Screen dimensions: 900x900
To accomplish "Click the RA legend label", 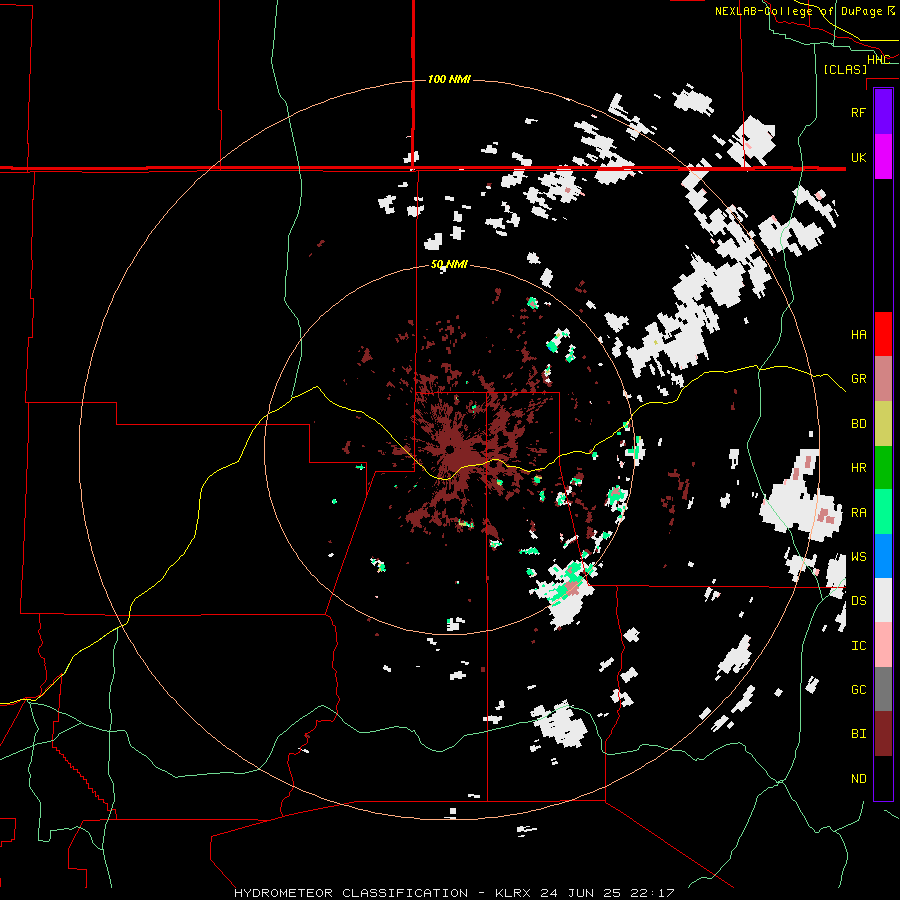I will [x=858, y=513].
